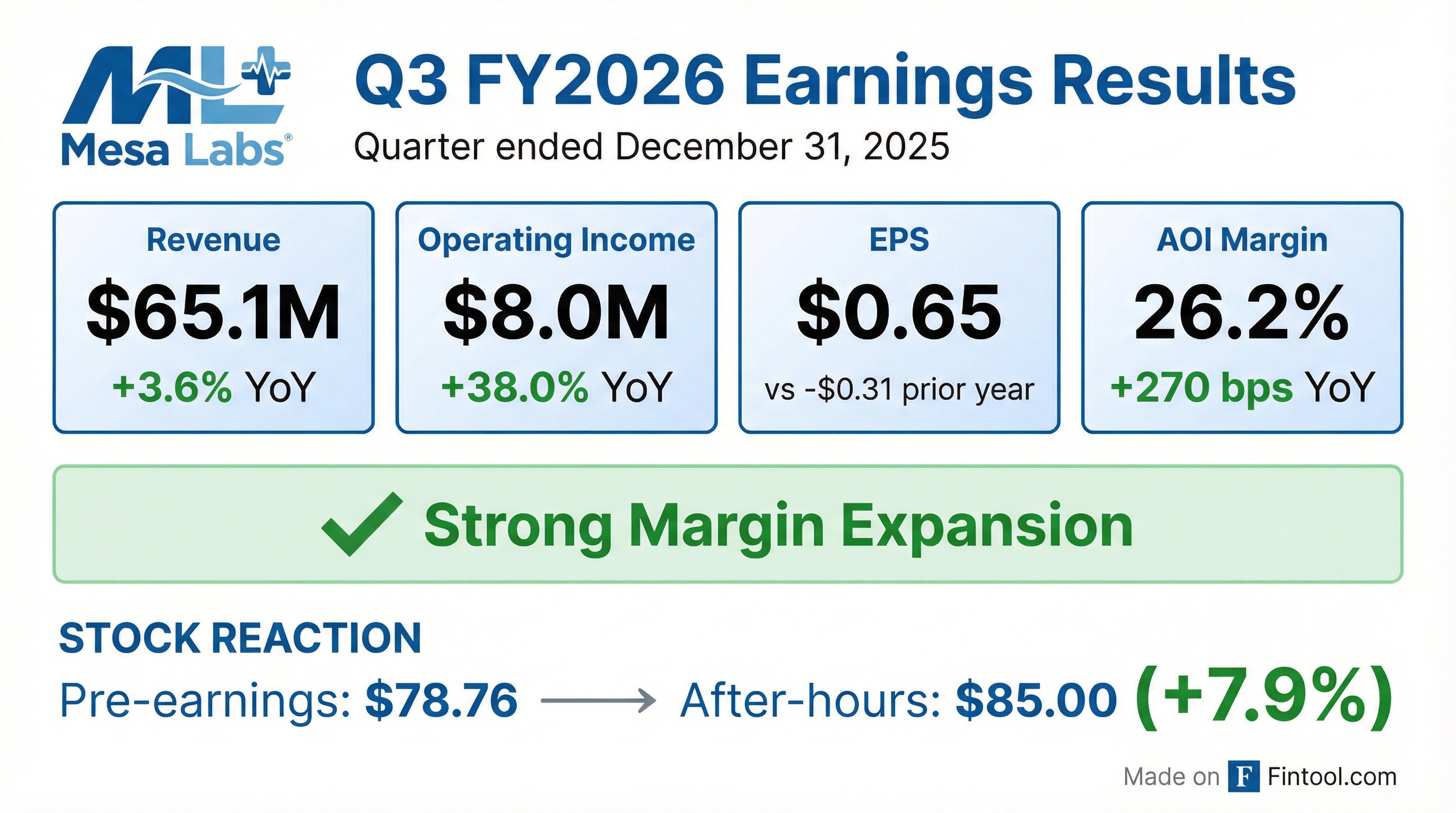Select the Revenue $65.1M card

coord(214,317)
